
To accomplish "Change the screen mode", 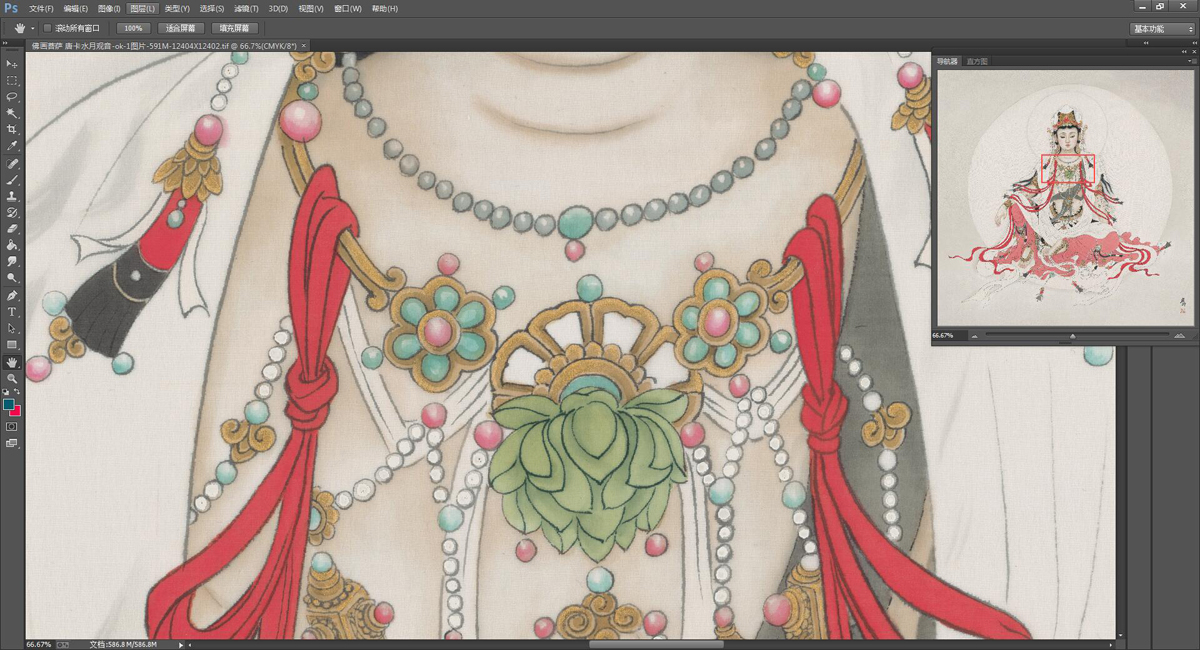I will (12, 442).
